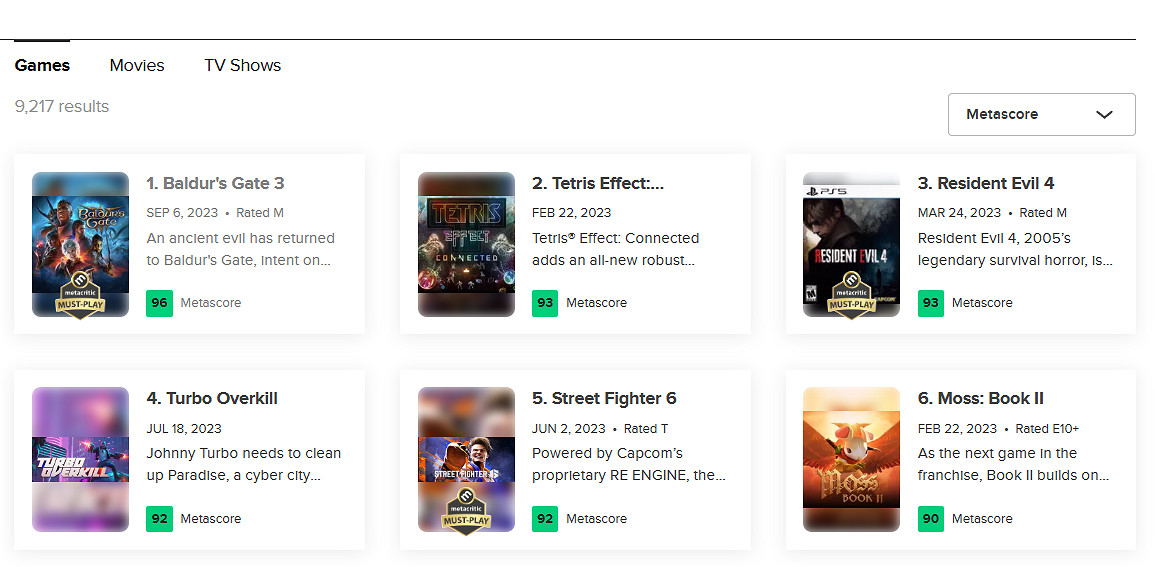Click Moss: Book II's 90 score badge

931,519
